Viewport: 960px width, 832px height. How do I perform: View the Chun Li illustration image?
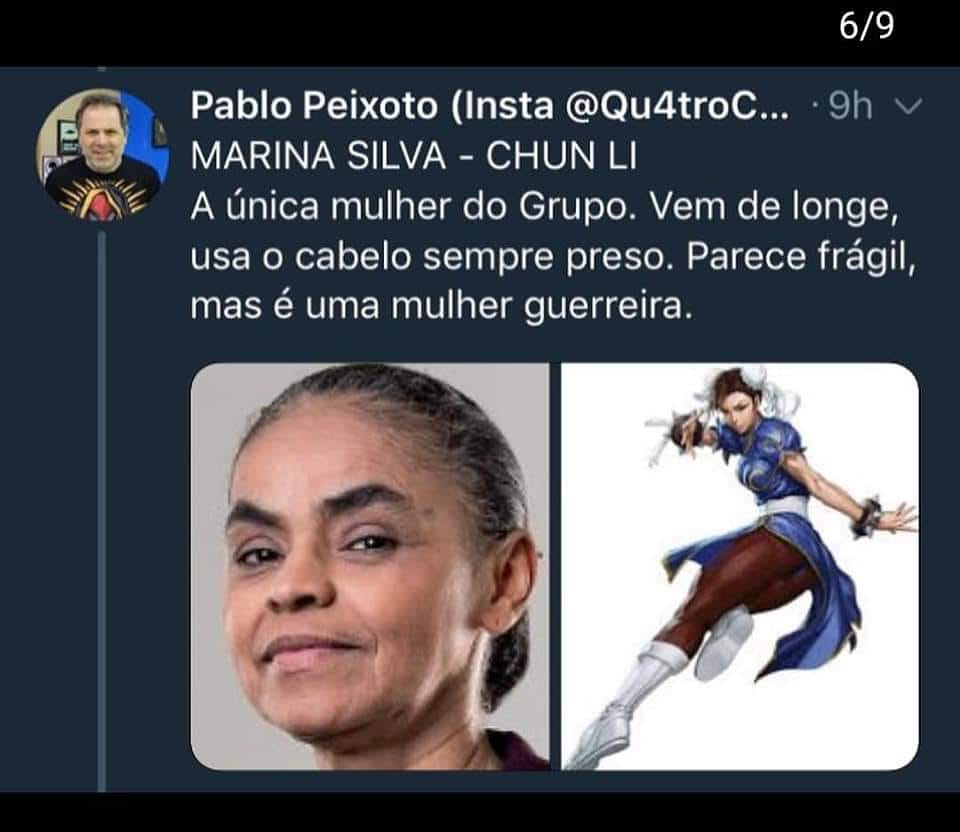coord(740,566)
